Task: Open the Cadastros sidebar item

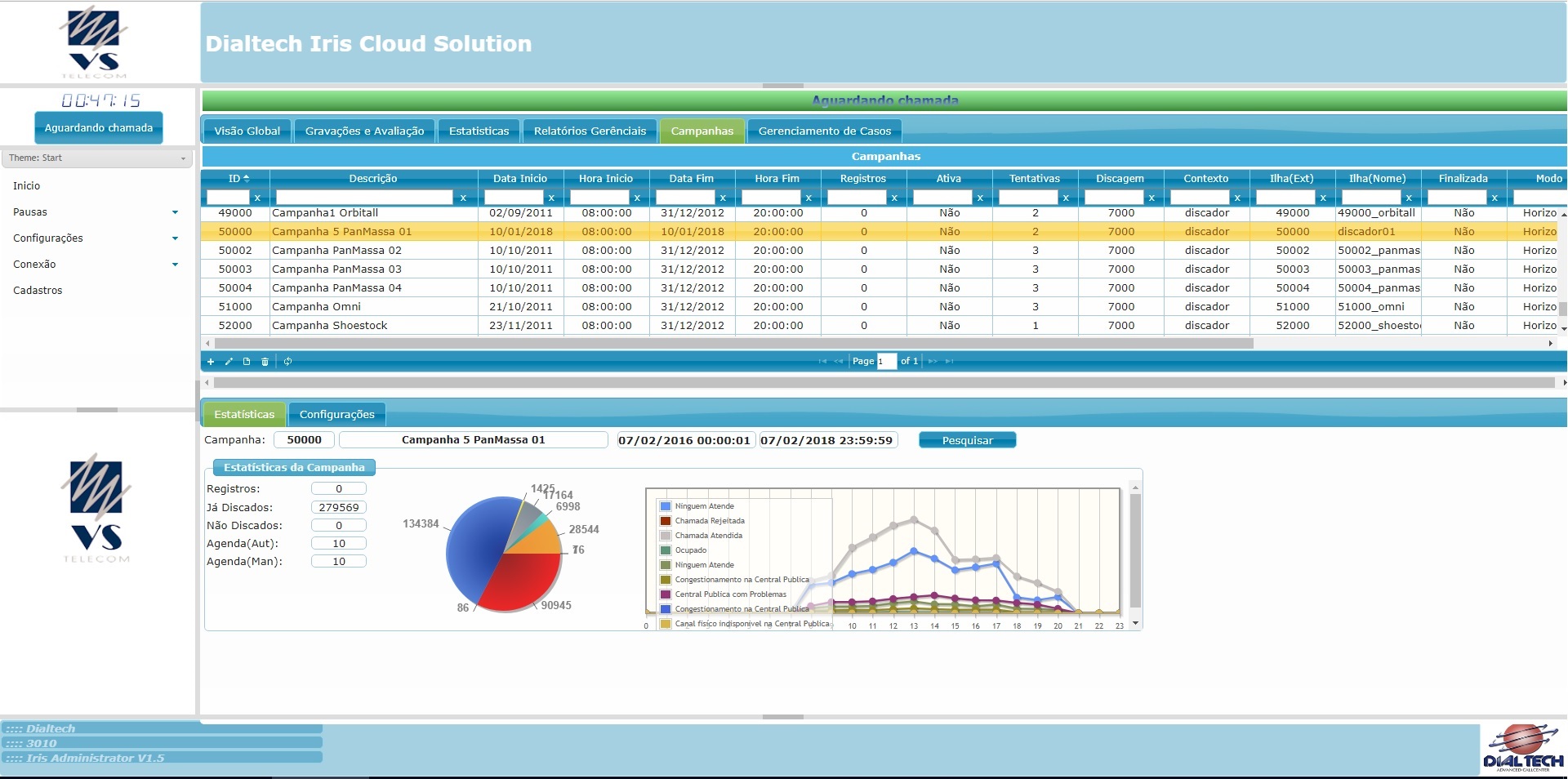Action: click(38, 290)
